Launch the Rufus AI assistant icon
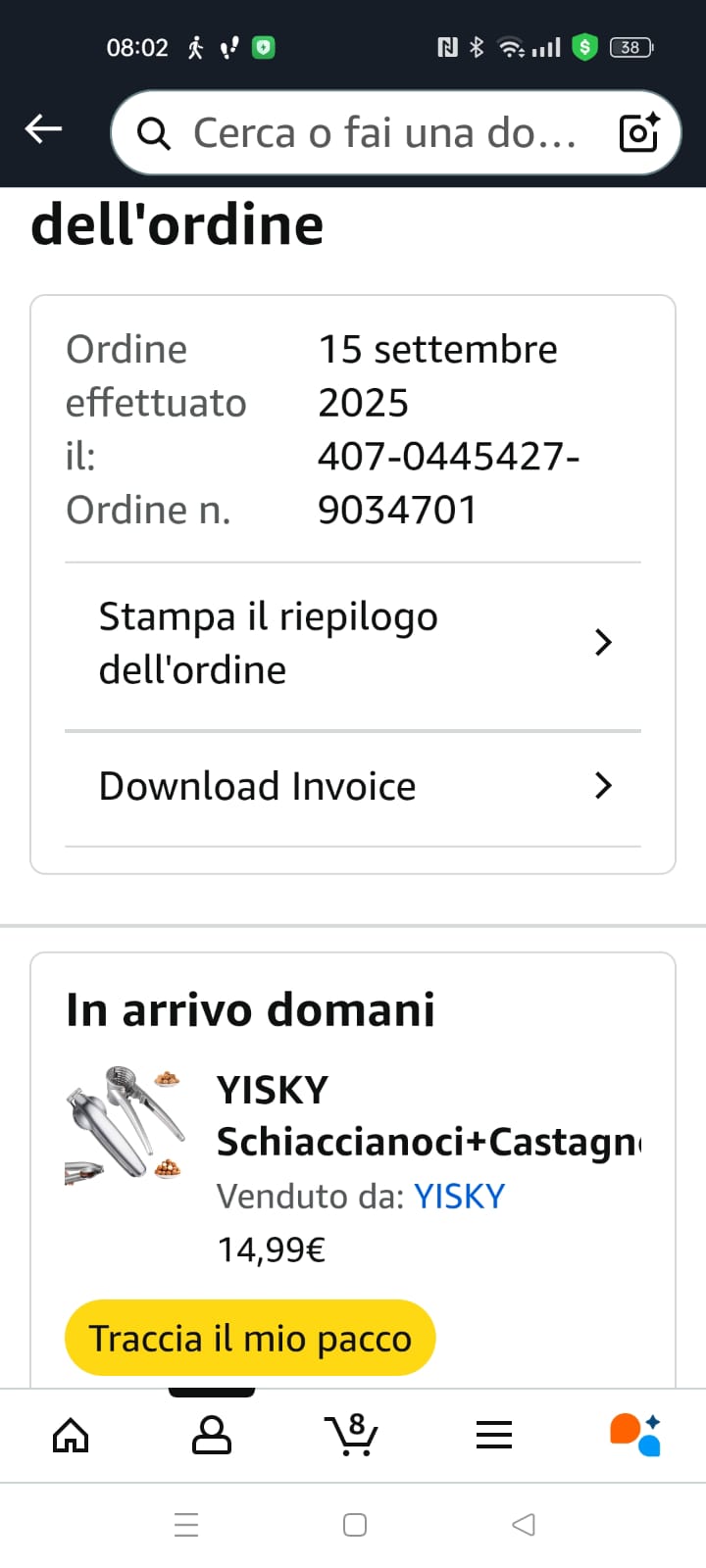Screen dimensions: 706x1568 point(635,1435)
